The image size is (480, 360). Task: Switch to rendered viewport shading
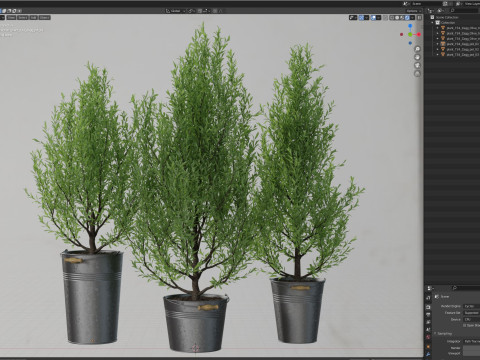(x=407, y=17)
